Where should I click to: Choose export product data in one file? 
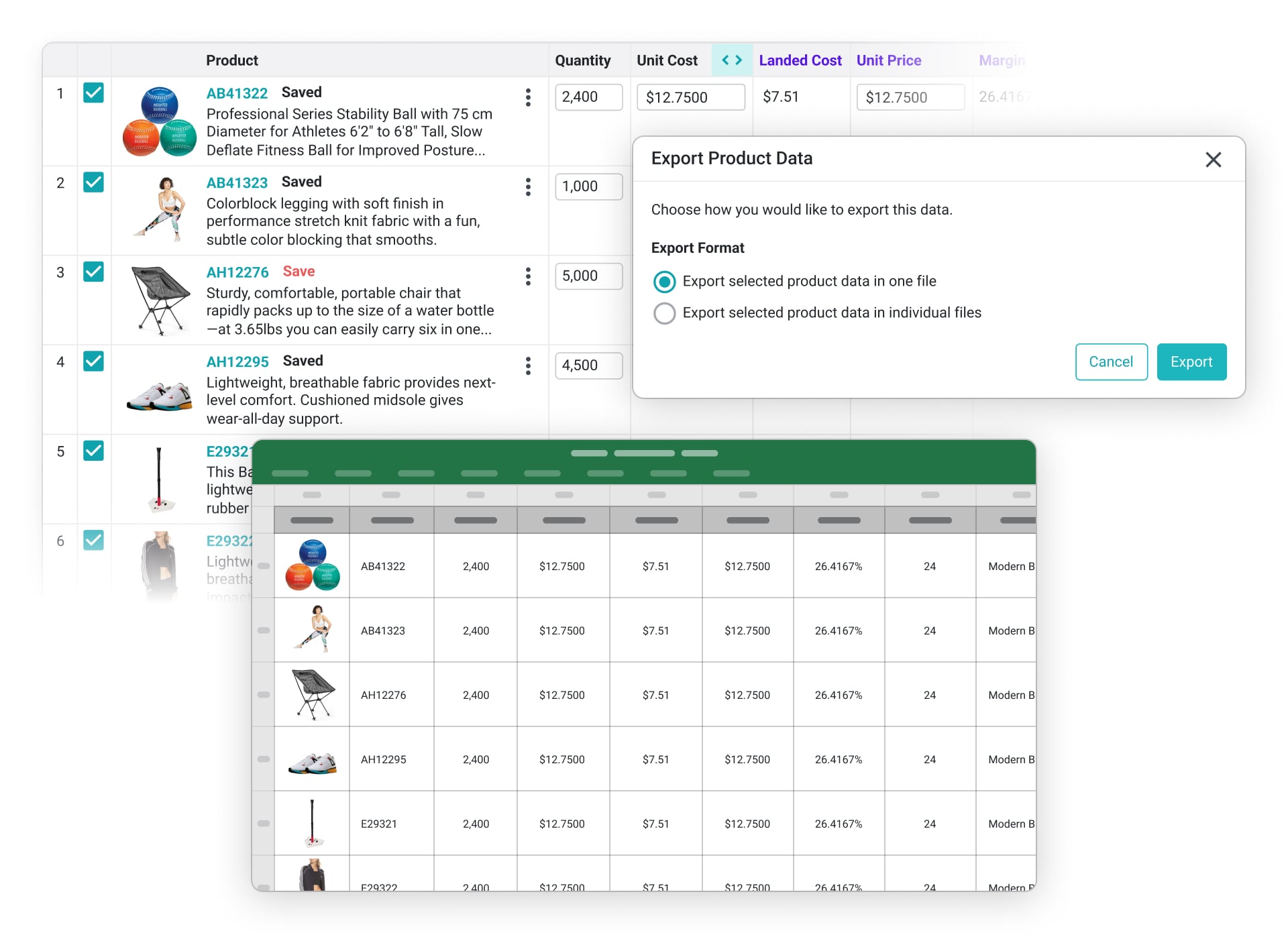pos(664,282)
